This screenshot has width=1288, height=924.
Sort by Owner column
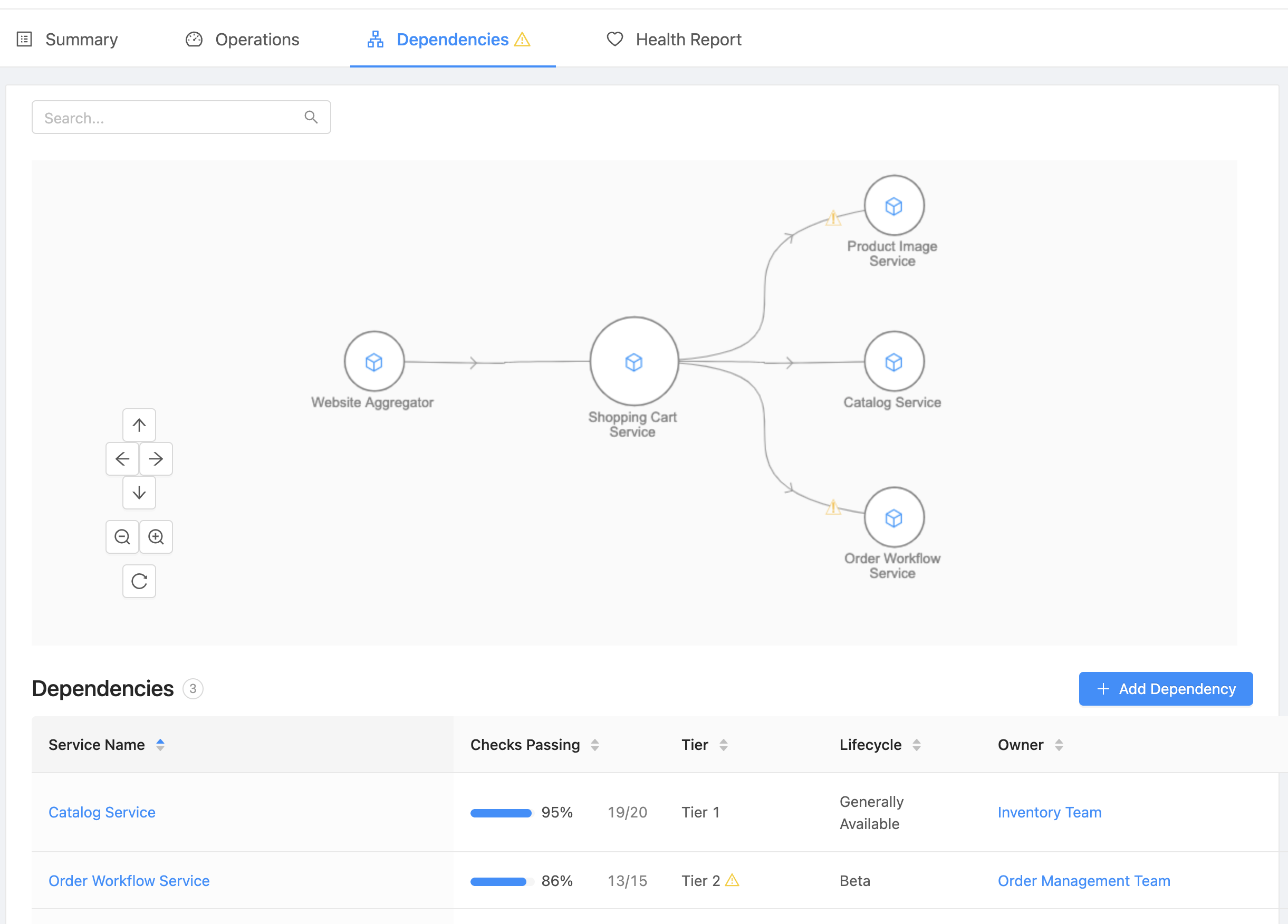pos(1059,745)
